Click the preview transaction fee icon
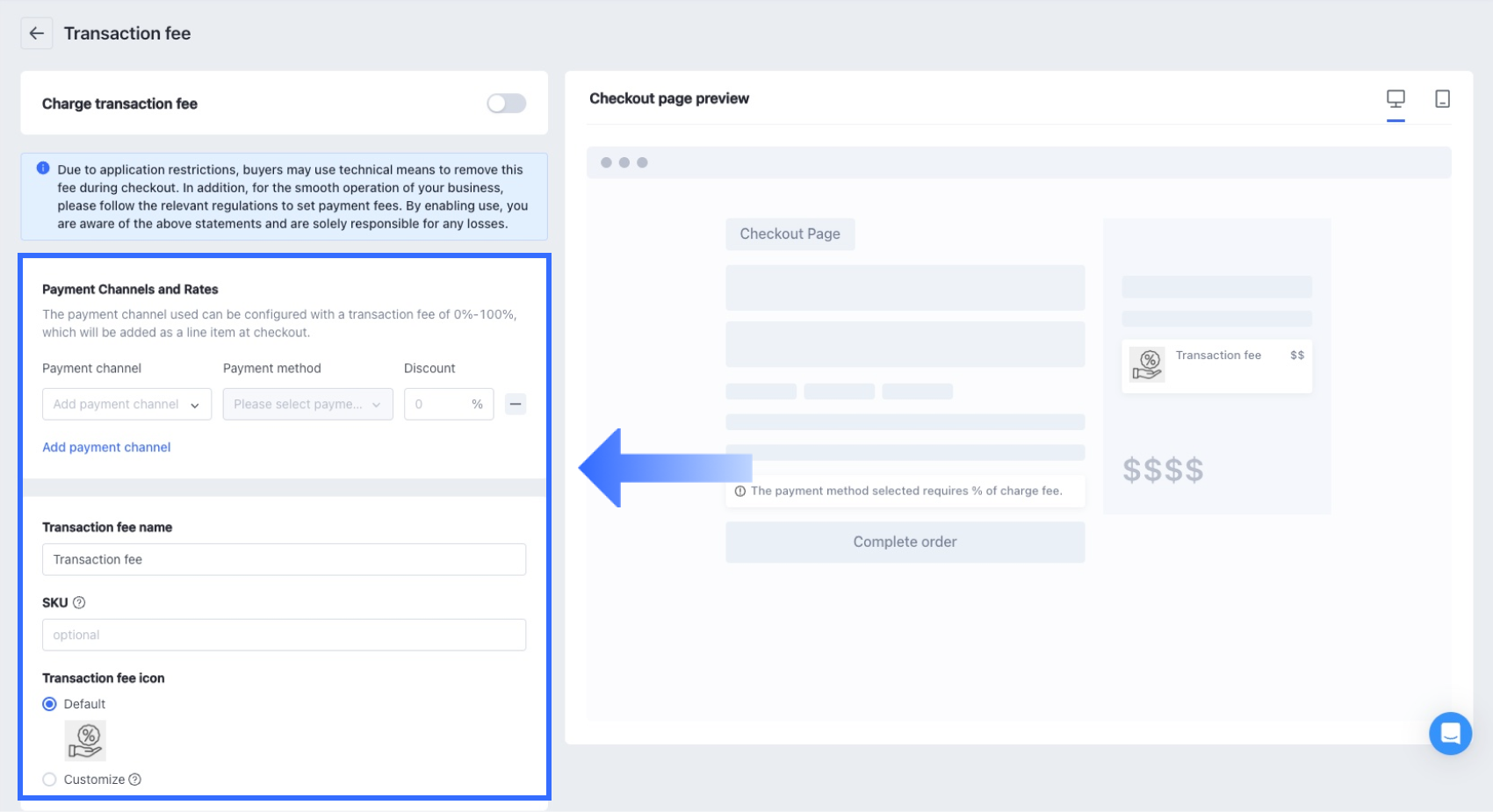 (1147, 364)
